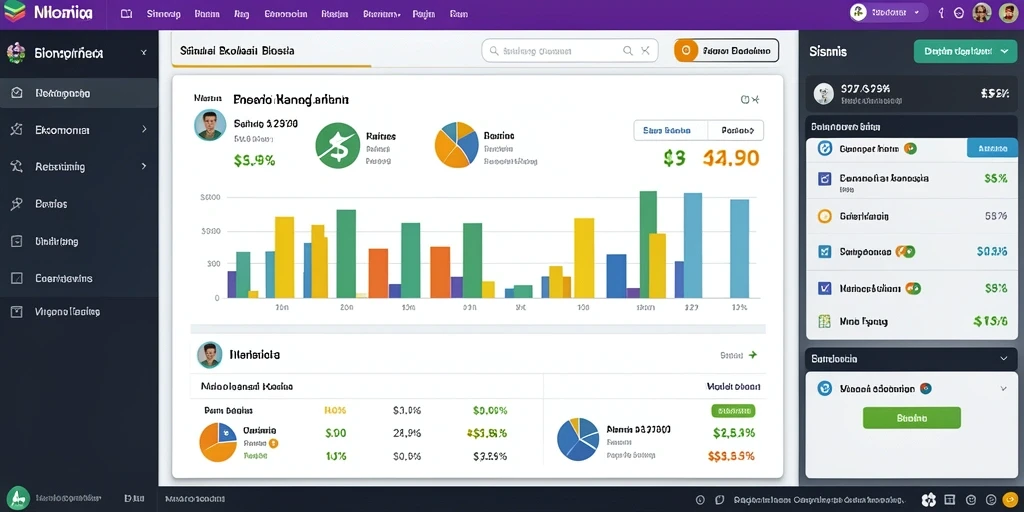Viewport: 1024px width, 512px height.
Task: Click the orange-icon button next to search box
Action: [x=726, y=50]
